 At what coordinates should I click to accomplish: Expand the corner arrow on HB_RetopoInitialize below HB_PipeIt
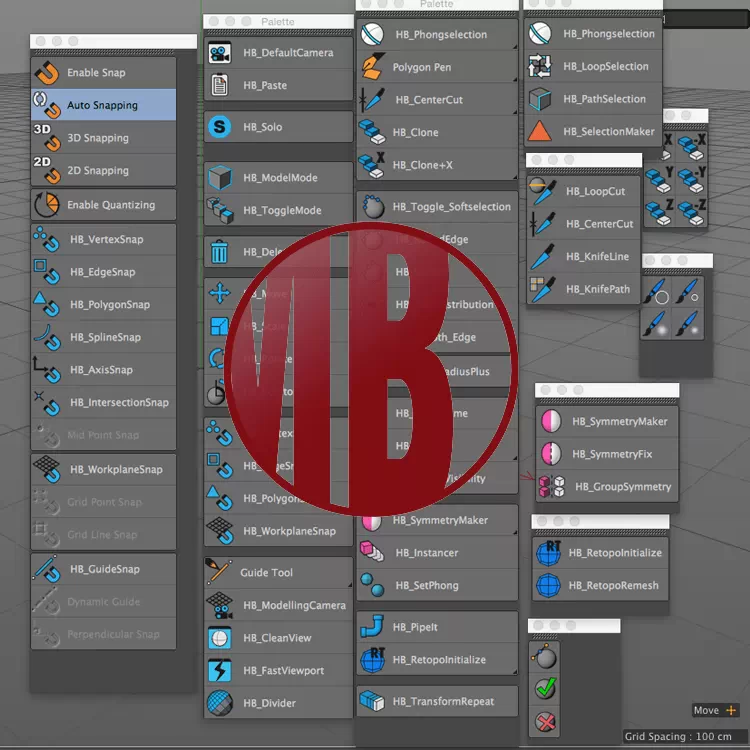click(x=515, y=672)
